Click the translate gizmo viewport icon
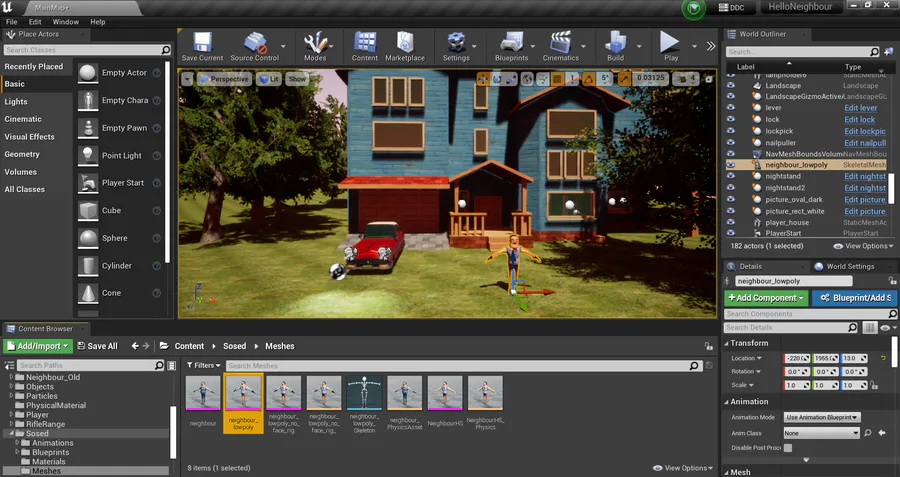 [483, 79]
